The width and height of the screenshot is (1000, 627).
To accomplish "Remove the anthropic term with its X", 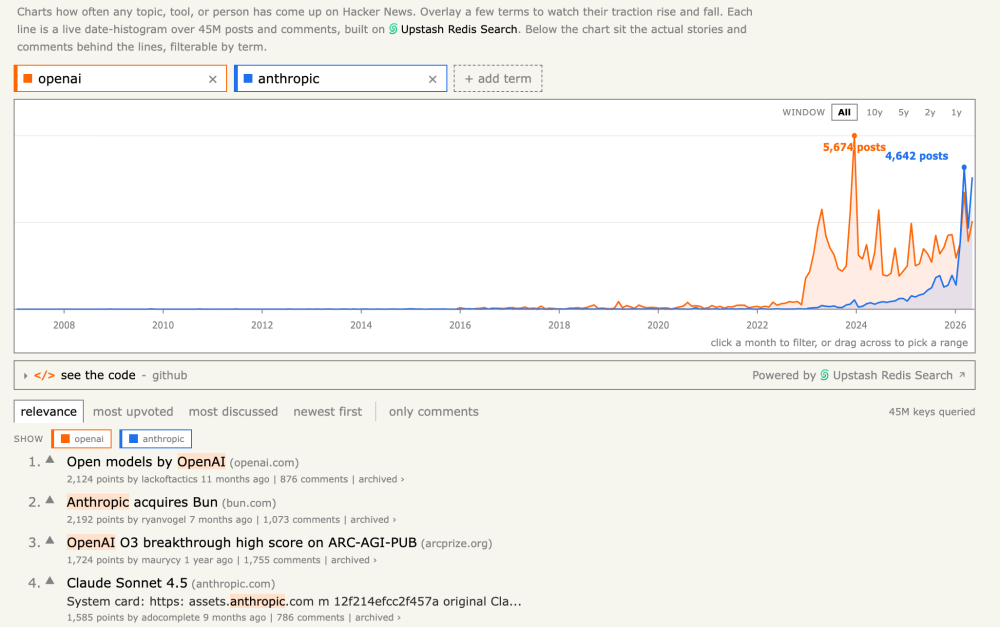I will (x=433, y=79).
